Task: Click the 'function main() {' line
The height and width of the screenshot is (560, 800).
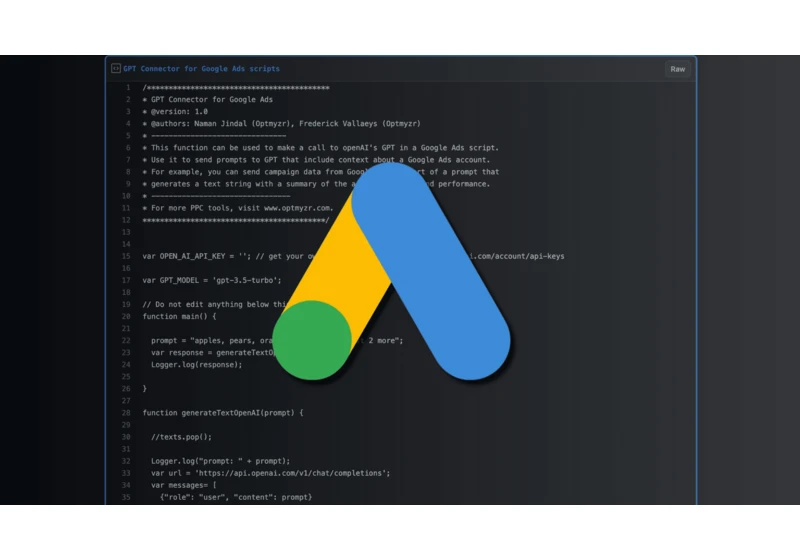Action: click(x=179, y=317)
